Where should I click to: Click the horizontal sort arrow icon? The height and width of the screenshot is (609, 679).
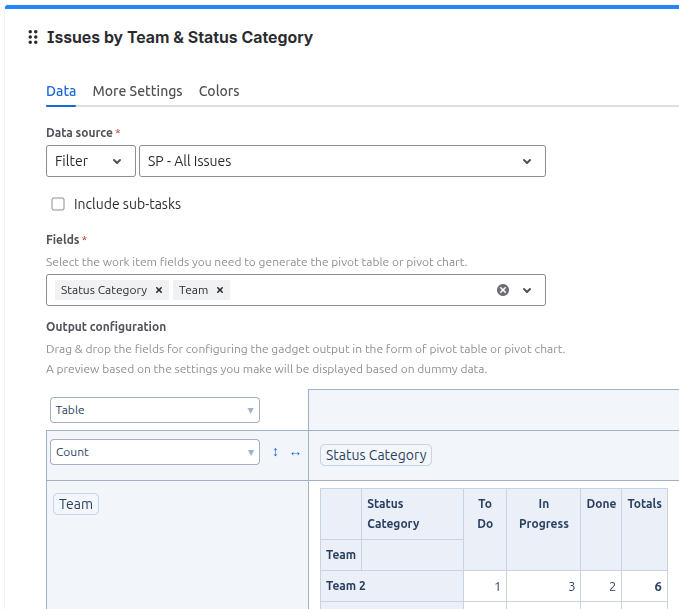coord(295,453)
